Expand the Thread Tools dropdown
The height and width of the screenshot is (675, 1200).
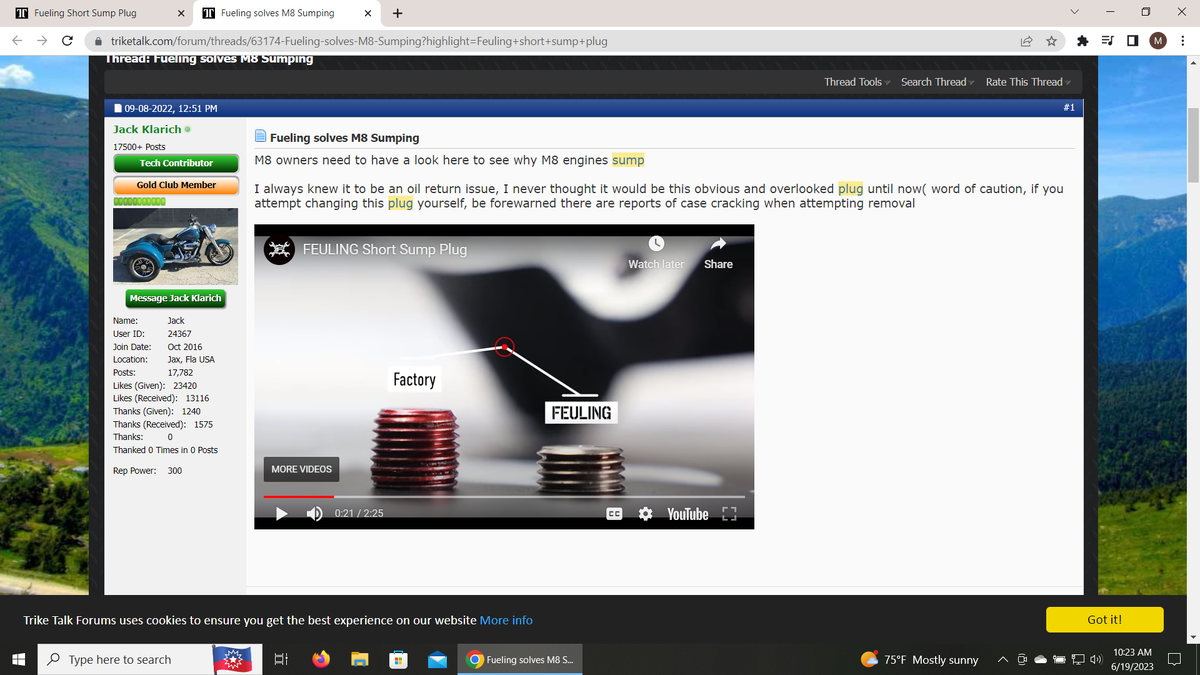[x=857, y=82]
